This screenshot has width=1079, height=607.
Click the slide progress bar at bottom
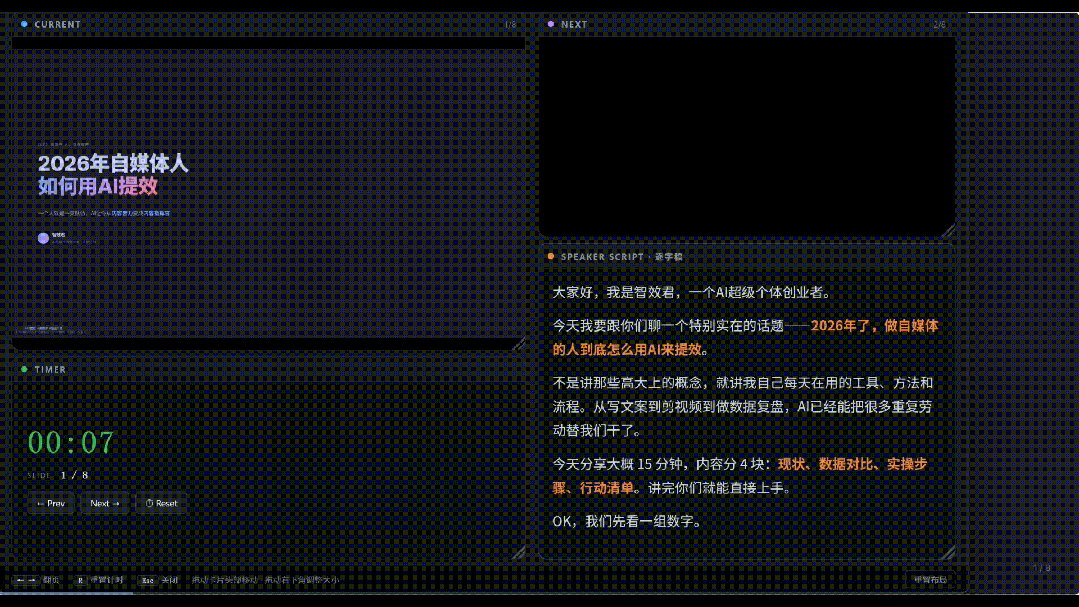pyautogui.click(x=484, y=593)
